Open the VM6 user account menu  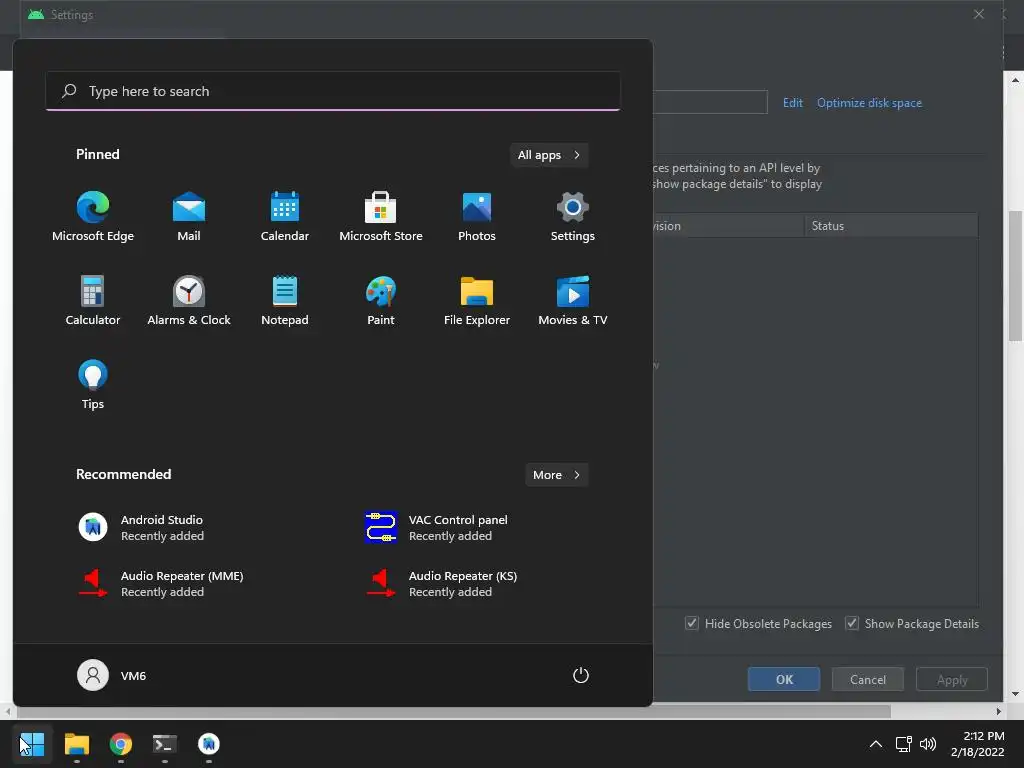[x=112, y=675]
